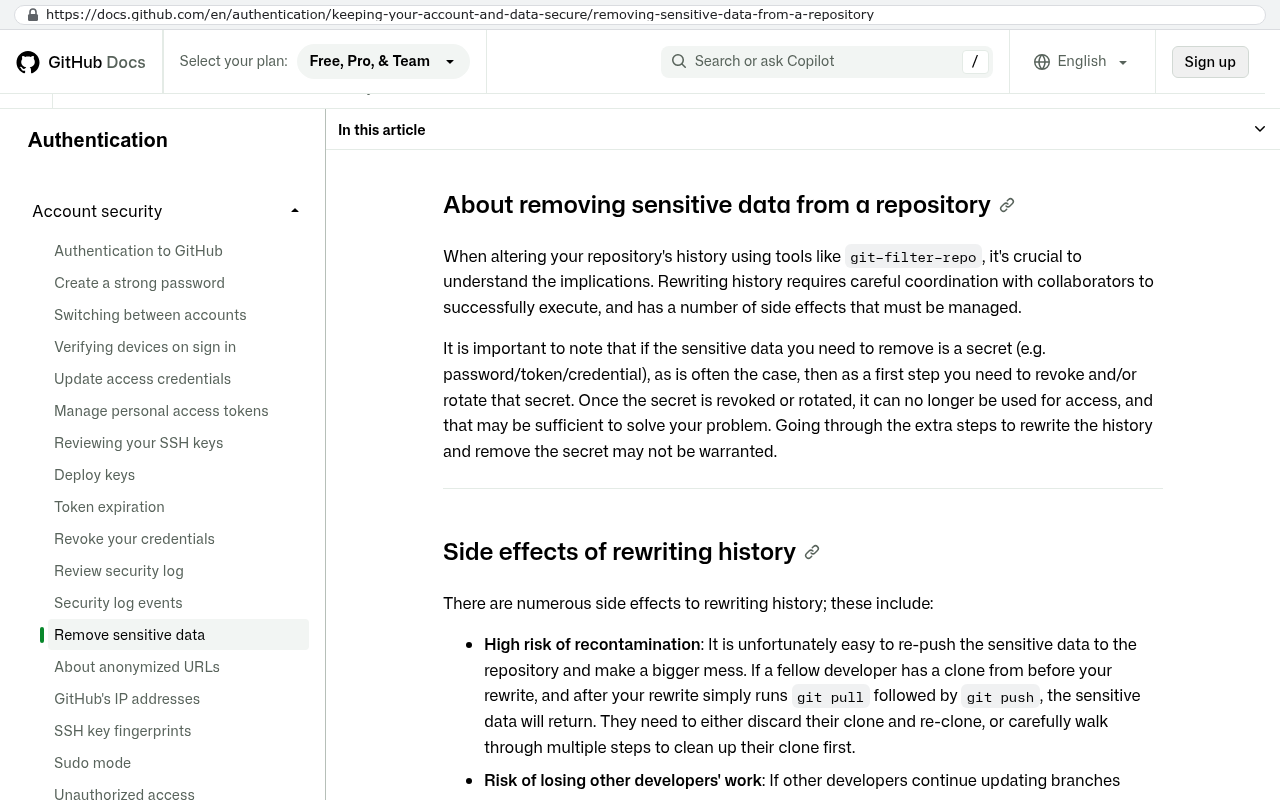This screenshot has width=1280, height=800.
Task: Expand the In this article chevron
Action: pos(1260,129)
